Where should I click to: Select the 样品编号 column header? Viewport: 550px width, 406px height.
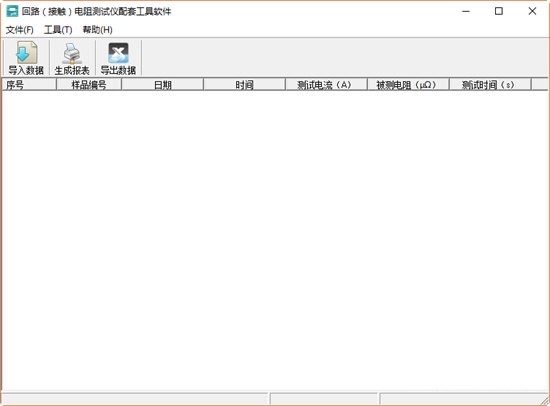pyautogui.click(x=89, y=85)
